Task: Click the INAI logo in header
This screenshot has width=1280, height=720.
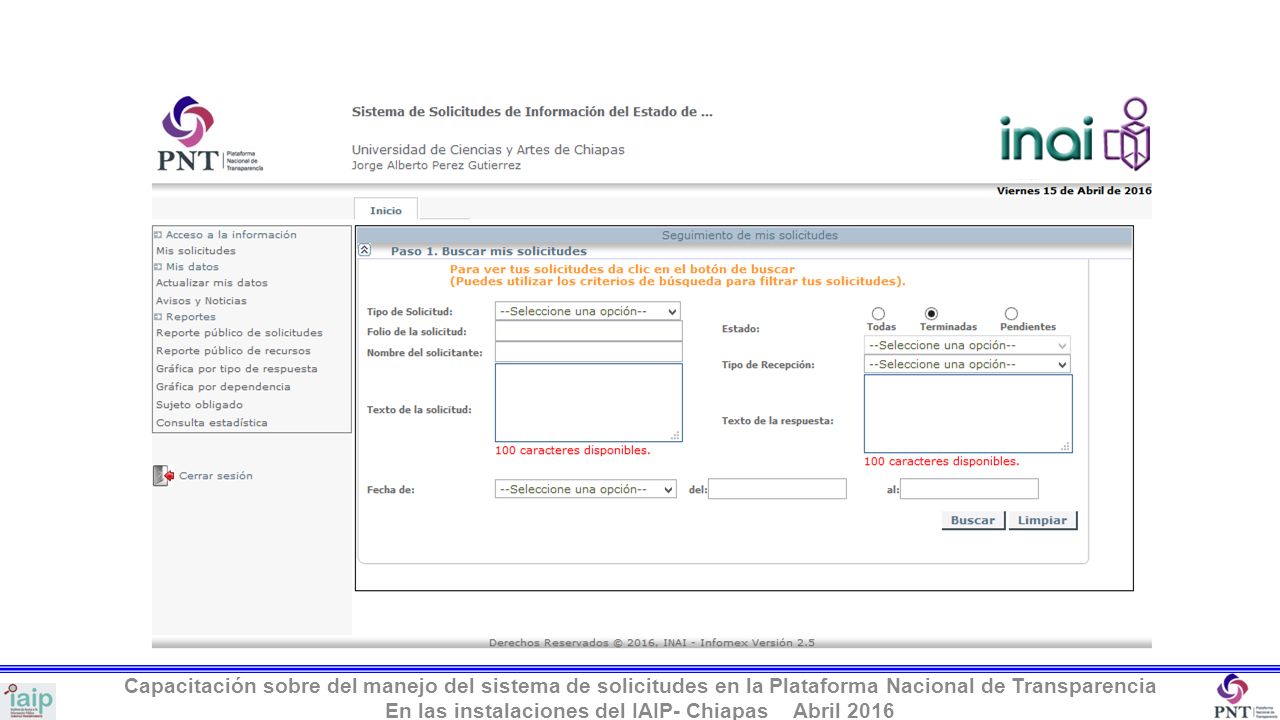Action: (x=1075, y=135)
